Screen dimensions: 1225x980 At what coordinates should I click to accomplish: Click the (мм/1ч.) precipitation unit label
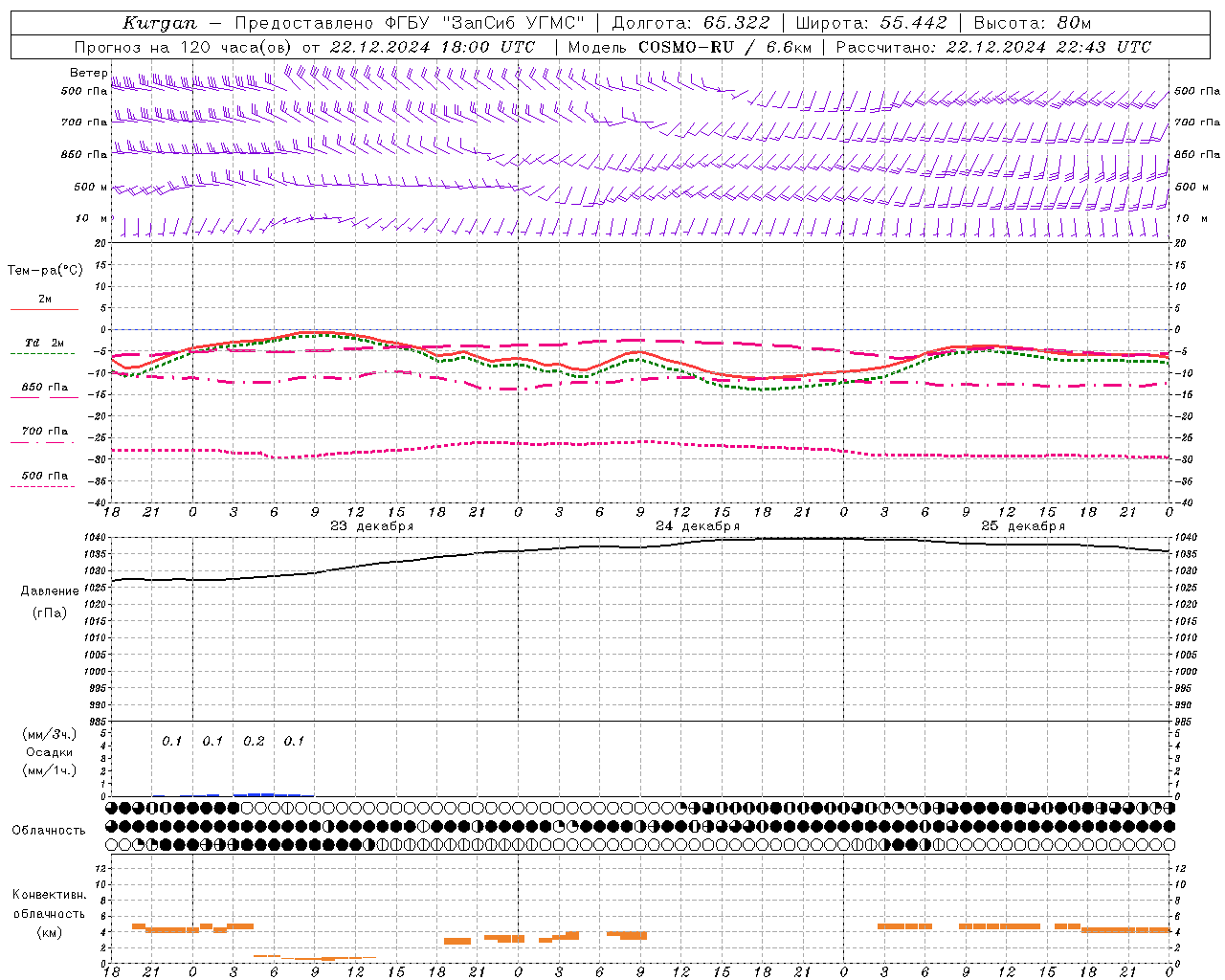(50, 770)
